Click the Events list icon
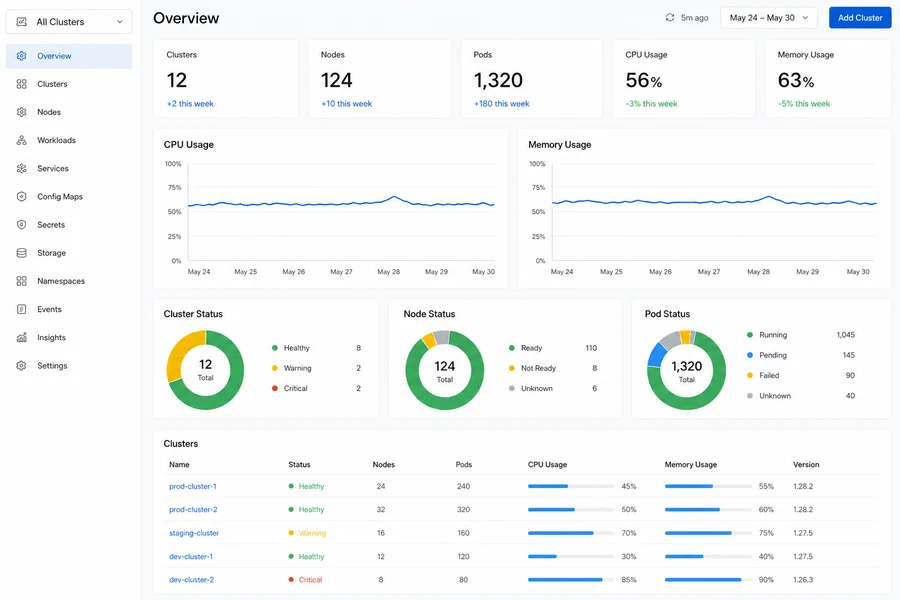 click(x=21, y=309)
